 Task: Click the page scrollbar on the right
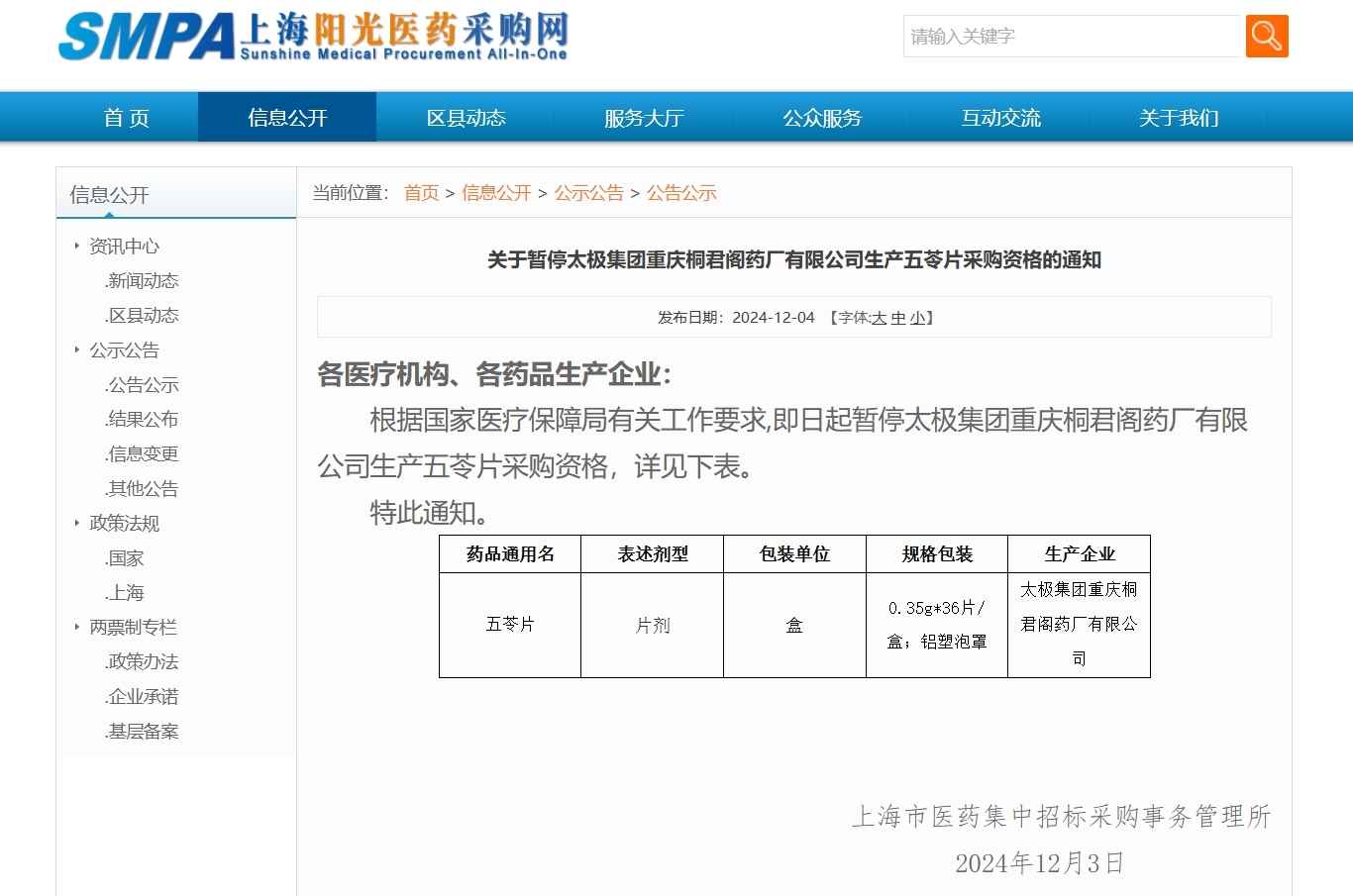[x=1346, y=446]
